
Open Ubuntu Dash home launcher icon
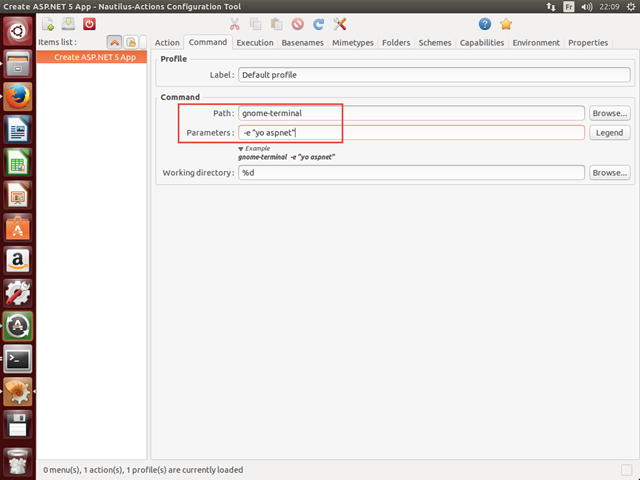coord(18,31)
